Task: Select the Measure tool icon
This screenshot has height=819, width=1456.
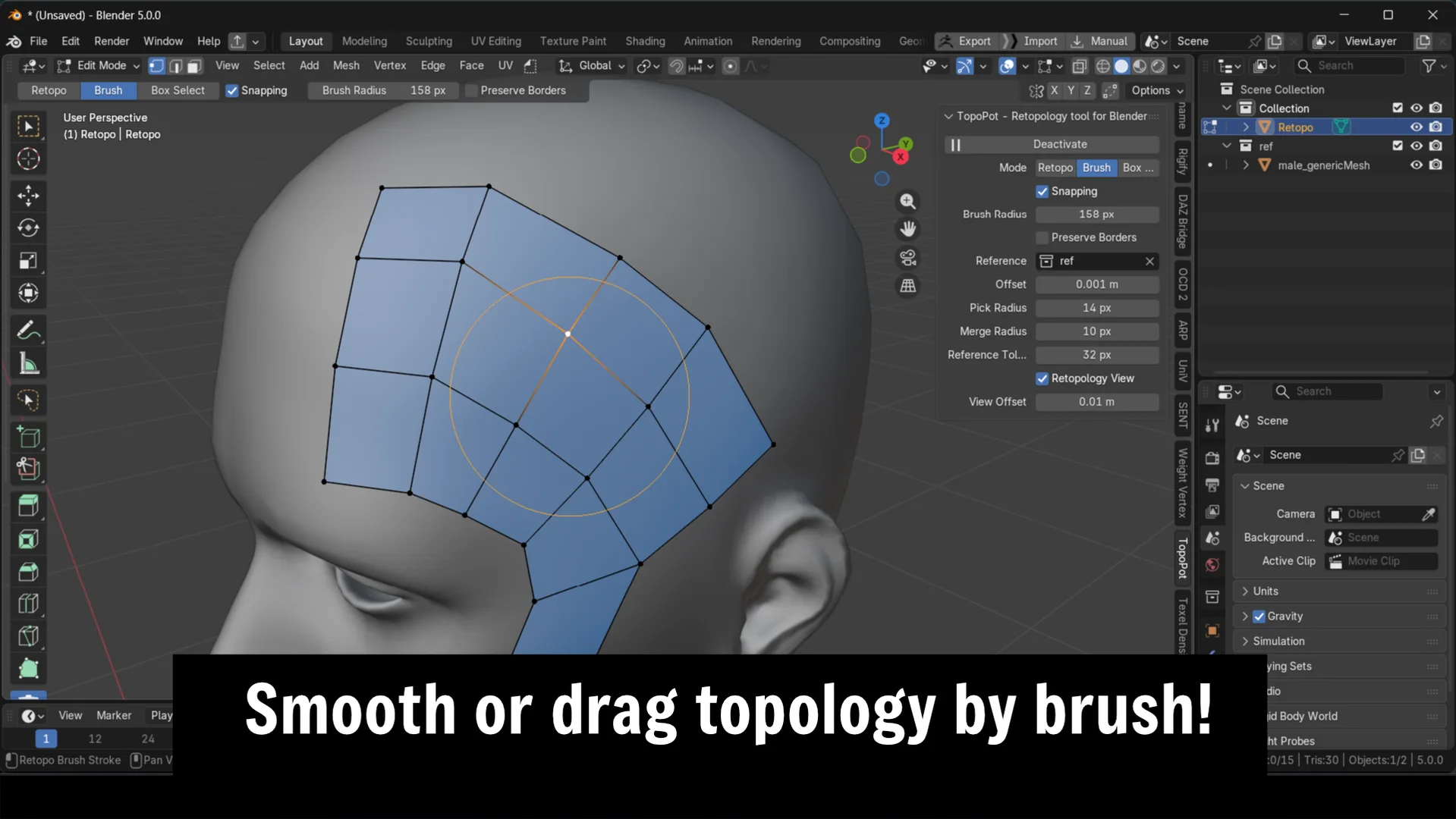Action: click(x=28, y=364)
